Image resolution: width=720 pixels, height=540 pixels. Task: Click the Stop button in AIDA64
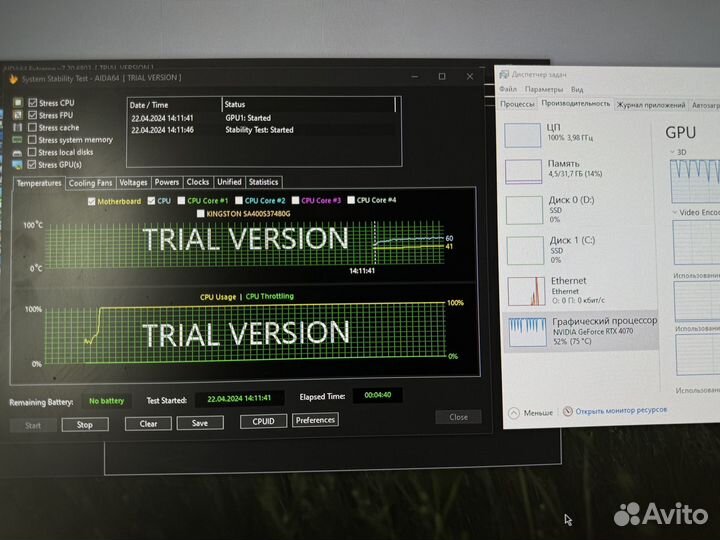85,425
